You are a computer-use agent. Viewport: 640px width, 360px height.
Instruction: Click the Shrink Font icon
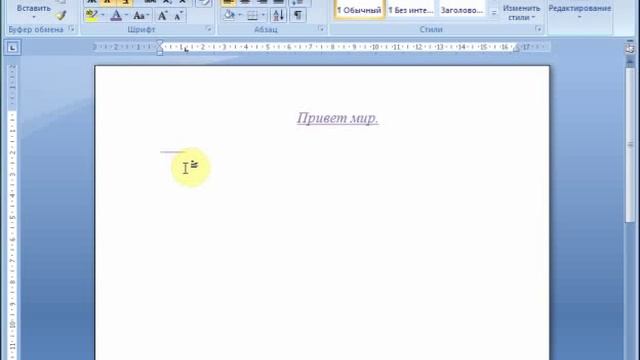178,16
